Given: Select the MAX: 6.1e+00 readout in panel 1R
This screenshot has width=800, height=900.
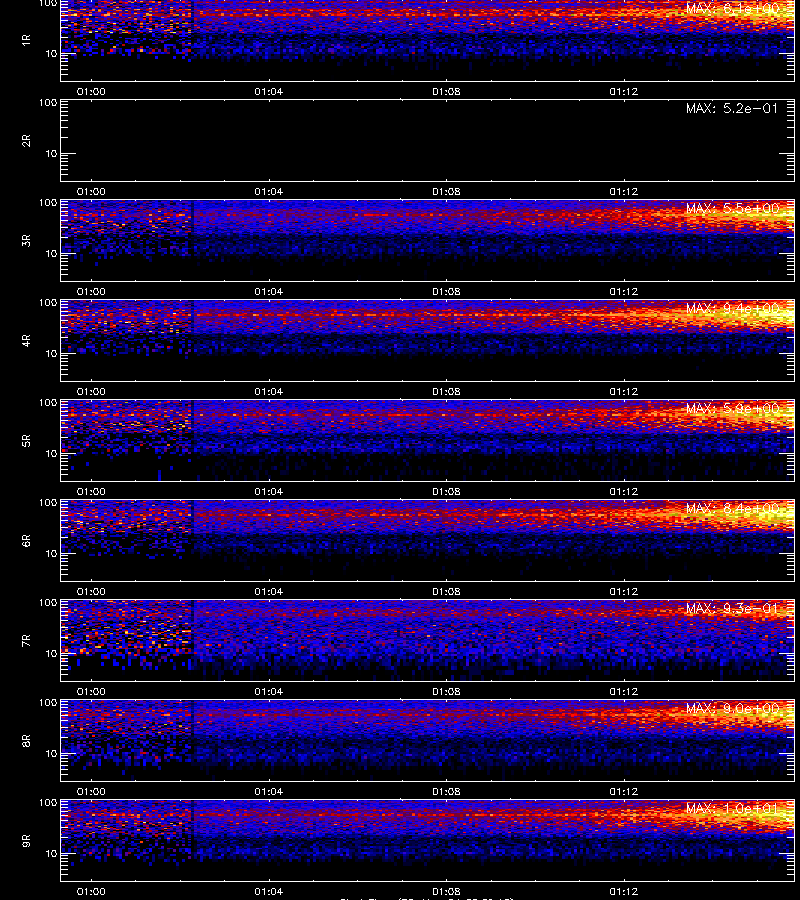Looking at the screenshot, I should coord(732,8).
